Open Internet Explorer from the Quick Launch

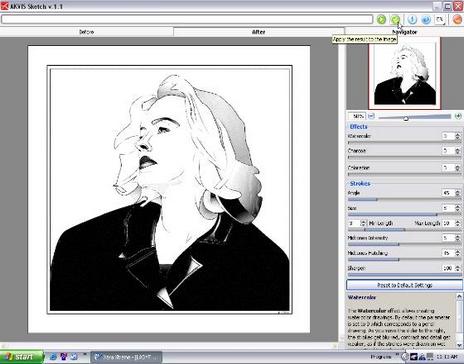53,357
